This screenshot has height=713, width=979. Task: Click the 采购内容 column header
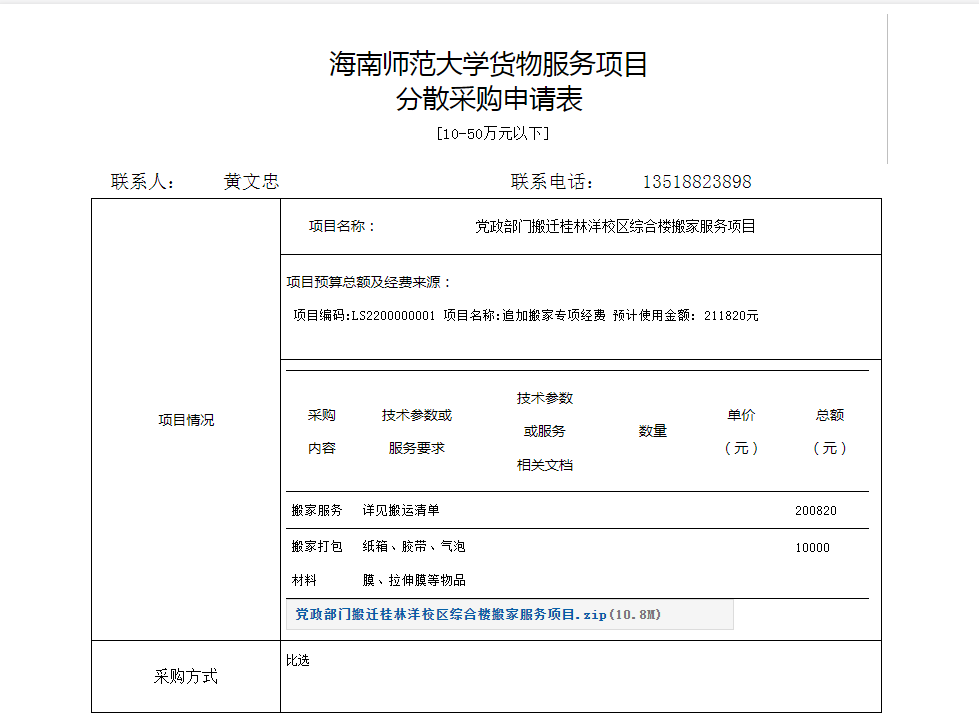coord(322,432)
